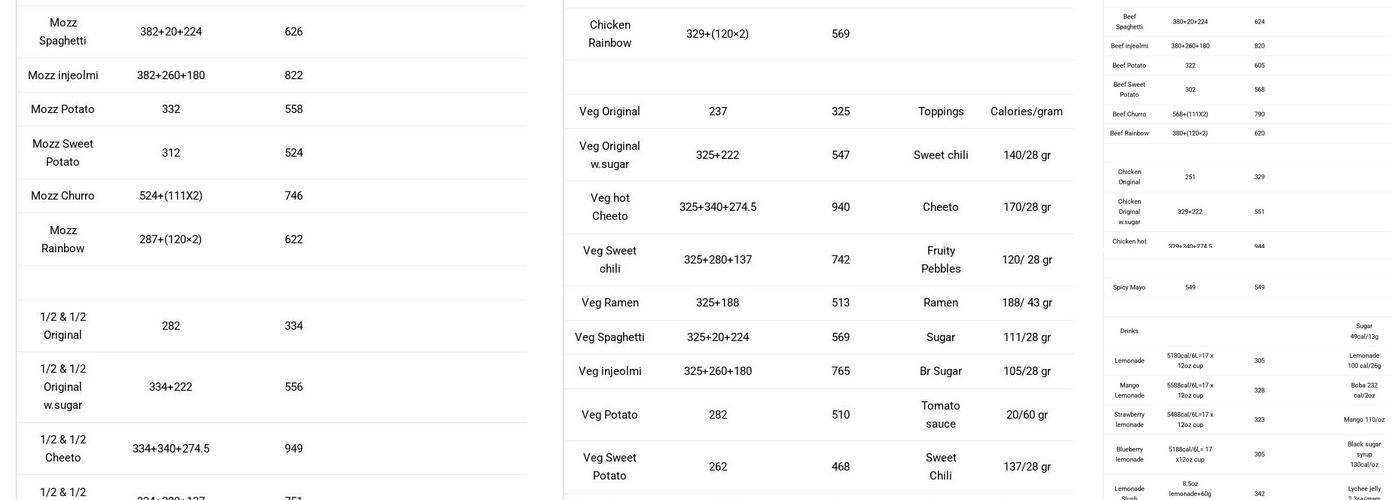The width and height of the screenshot is (1400, 500).
Task: Click the Spicy Mayo cell
Action: [x=1129, y=288]
